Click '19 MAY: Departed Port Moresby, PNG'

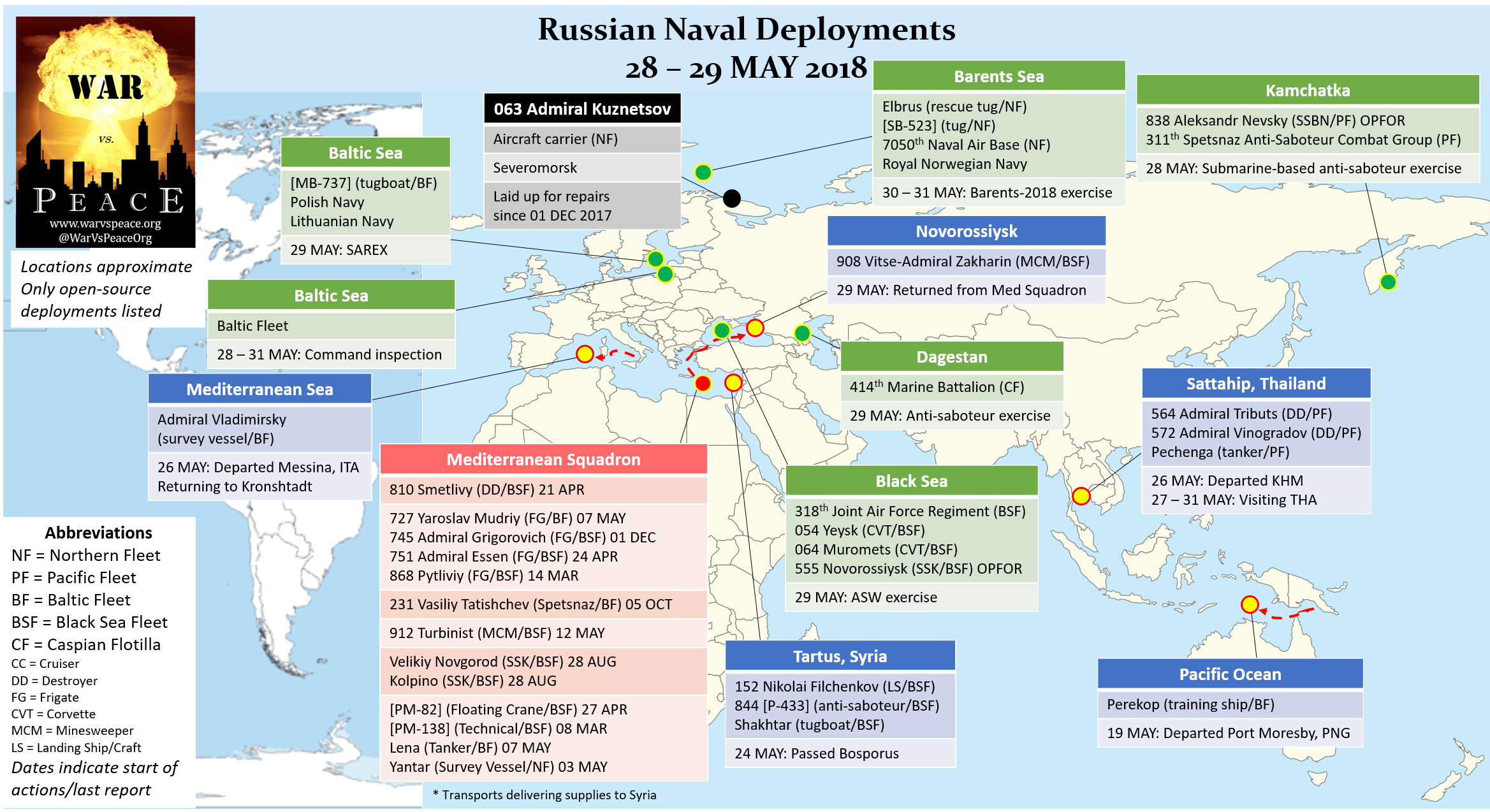1228,733
